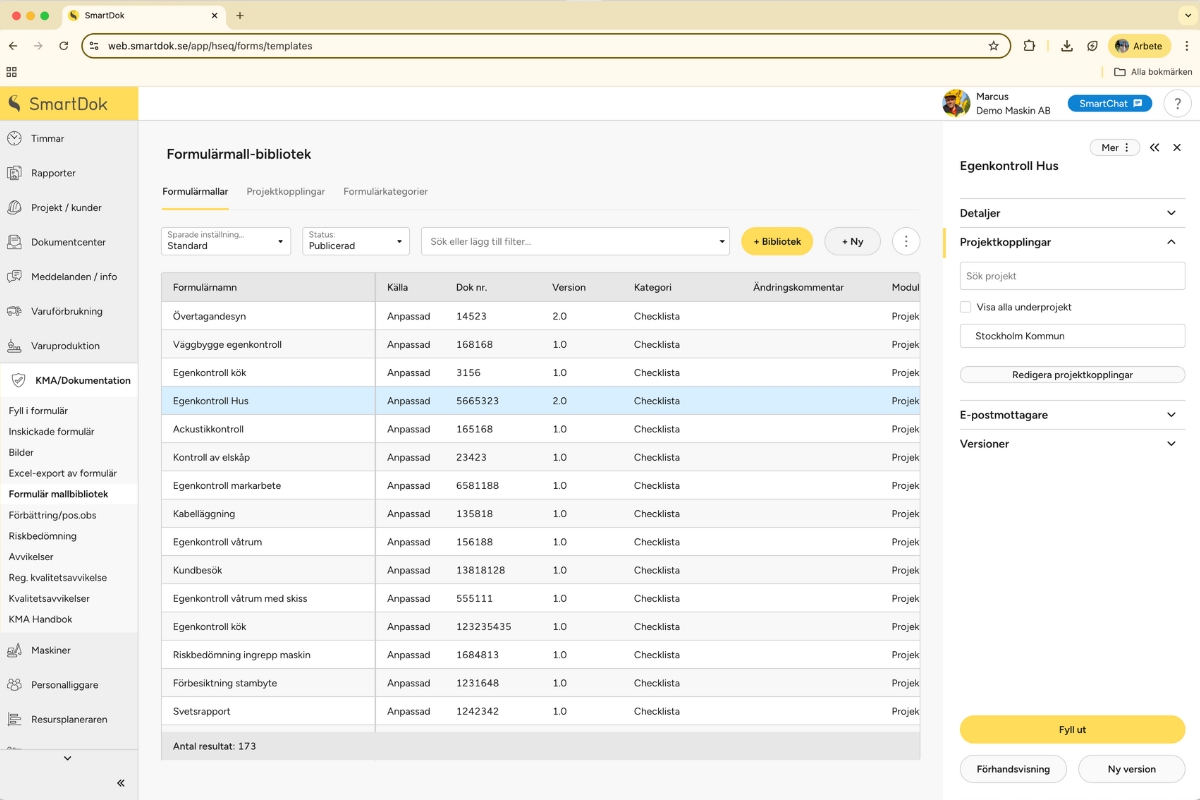Open Avvikelser submenu item
The image size is (1200, 800).
[31, 557]
